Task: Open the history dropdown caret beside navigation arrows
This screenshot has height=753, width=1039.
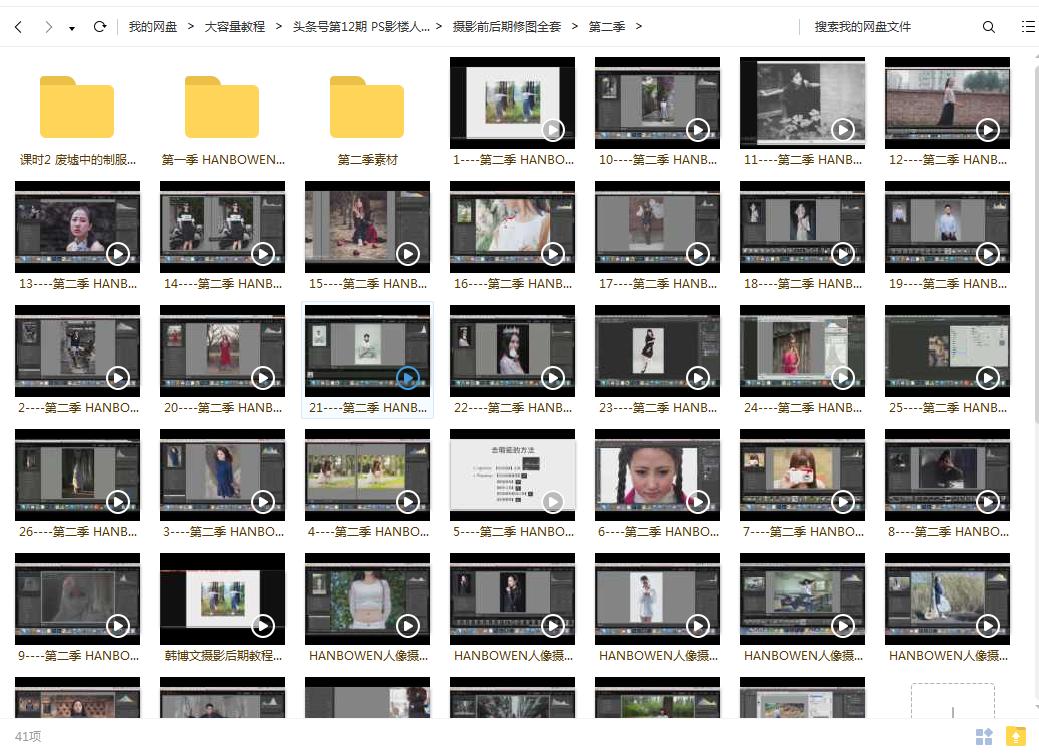Action: 71,27
